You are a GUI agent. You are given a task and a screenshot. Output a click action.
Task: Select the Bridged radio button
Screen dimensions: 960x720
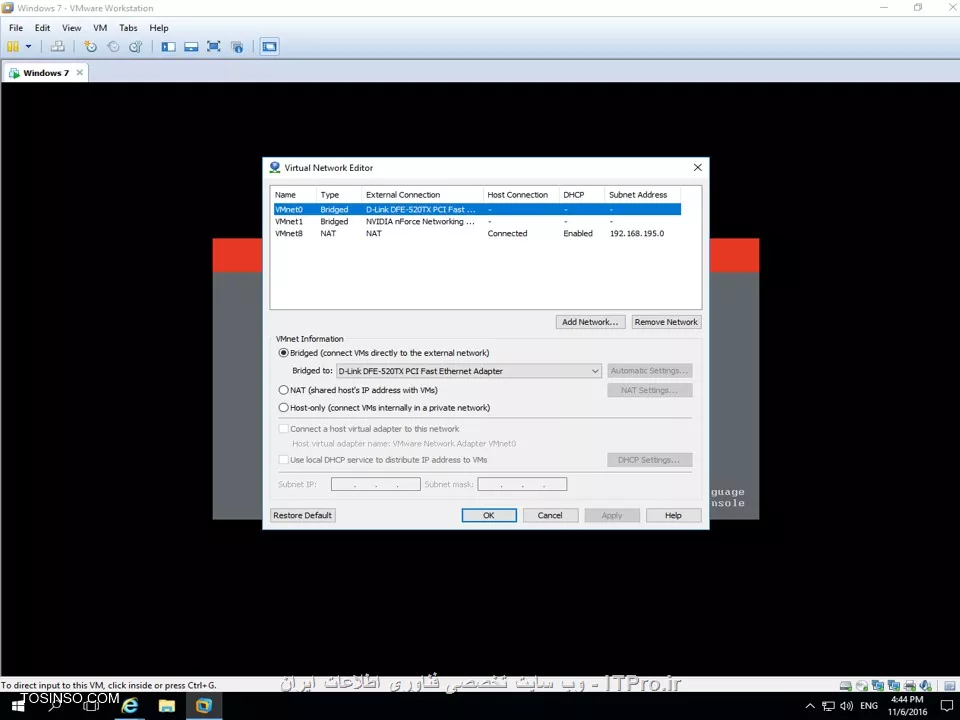(x=283, y=353)
